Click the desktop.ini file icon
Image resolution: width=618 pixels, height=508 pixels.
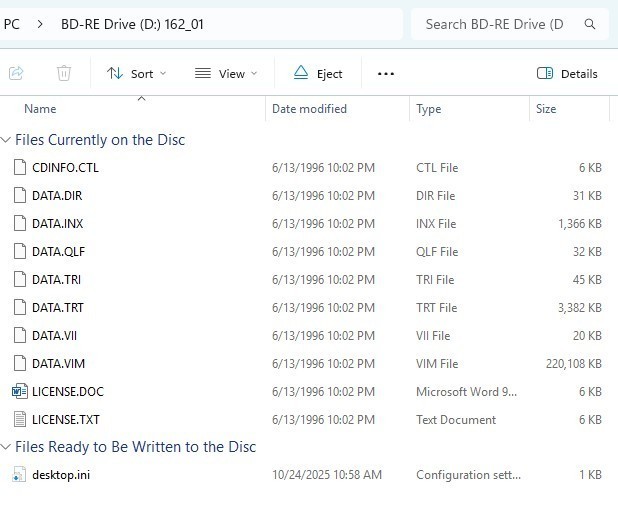pos(19,475)
